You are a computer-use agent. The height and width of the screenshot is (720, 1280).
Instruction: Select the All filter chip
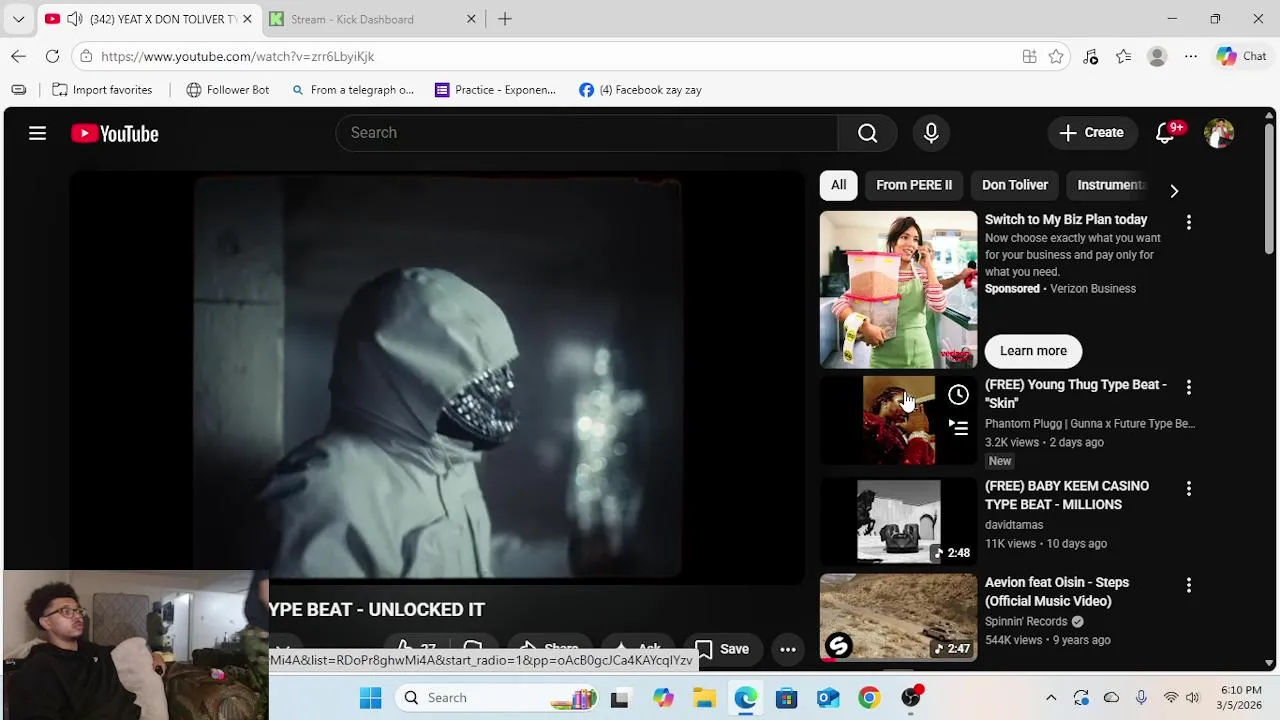pyautogui.click(x=838, y=185)
